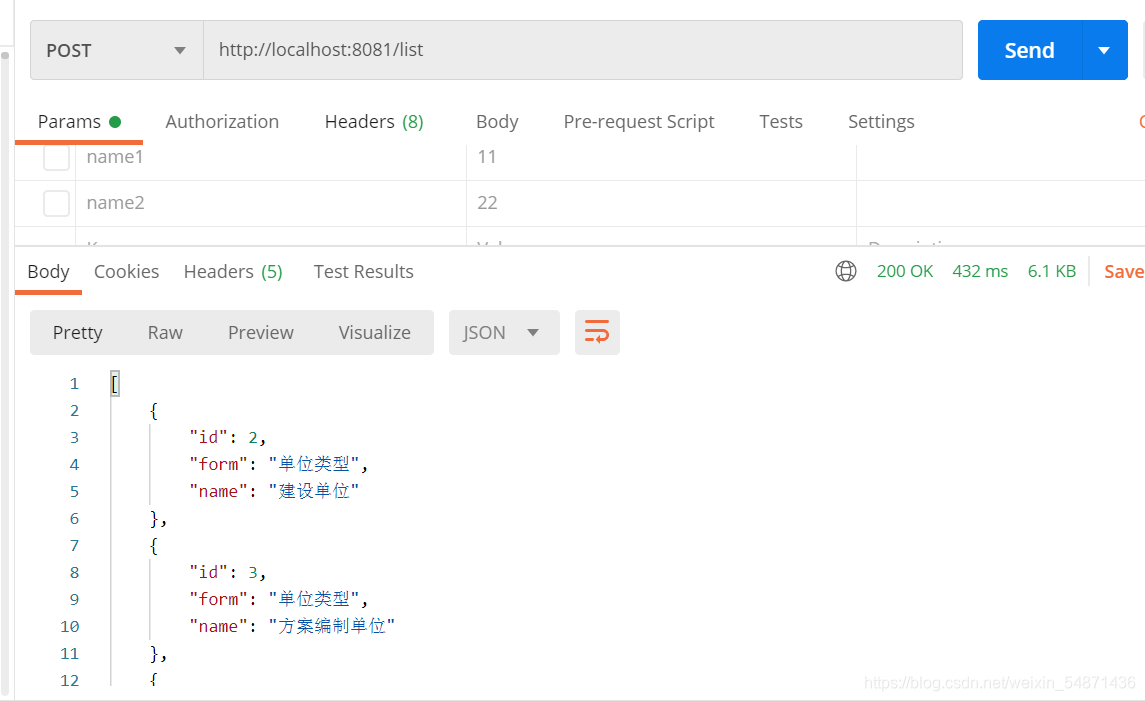The height and width of the screenshot is (701, 1145).
Task: Switch to the Tests tab
Action: tap(781, 121)
